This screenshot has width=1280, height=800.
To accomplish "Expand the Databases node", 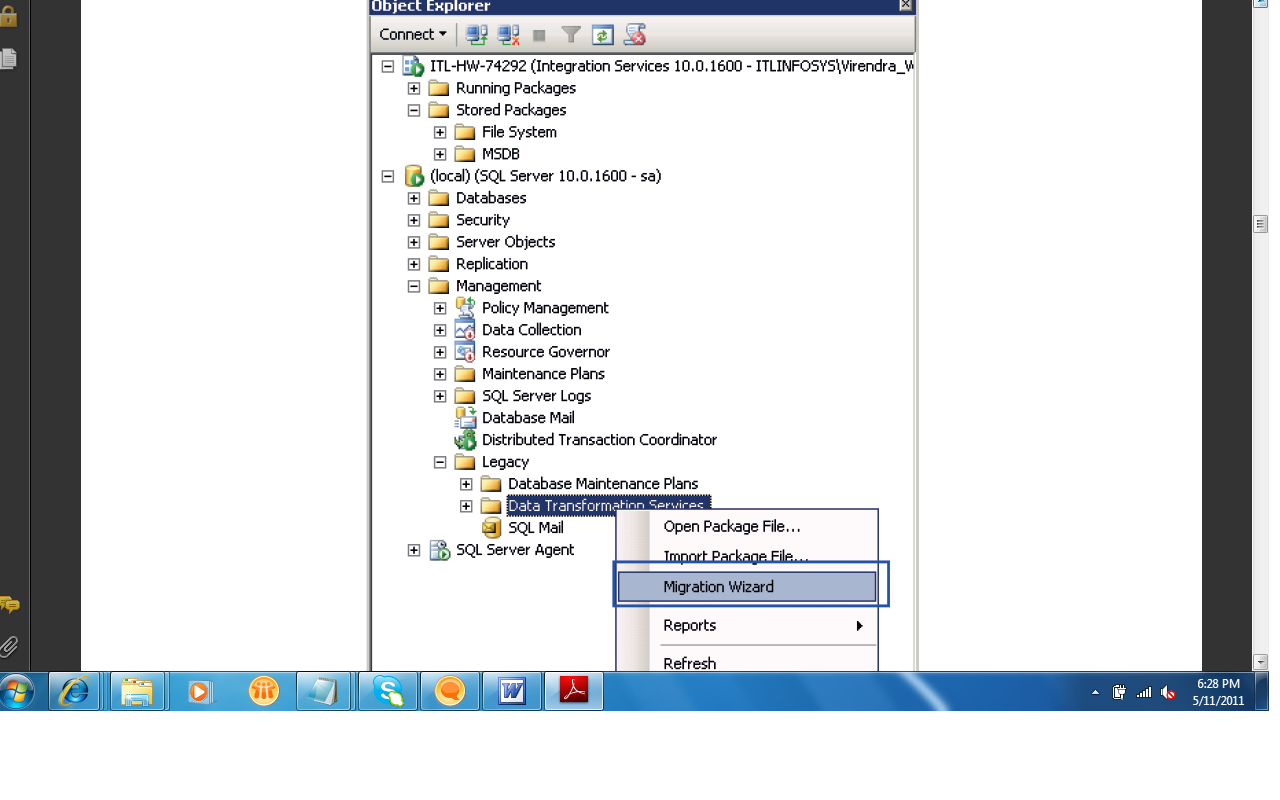I will [x=414, y=198].
